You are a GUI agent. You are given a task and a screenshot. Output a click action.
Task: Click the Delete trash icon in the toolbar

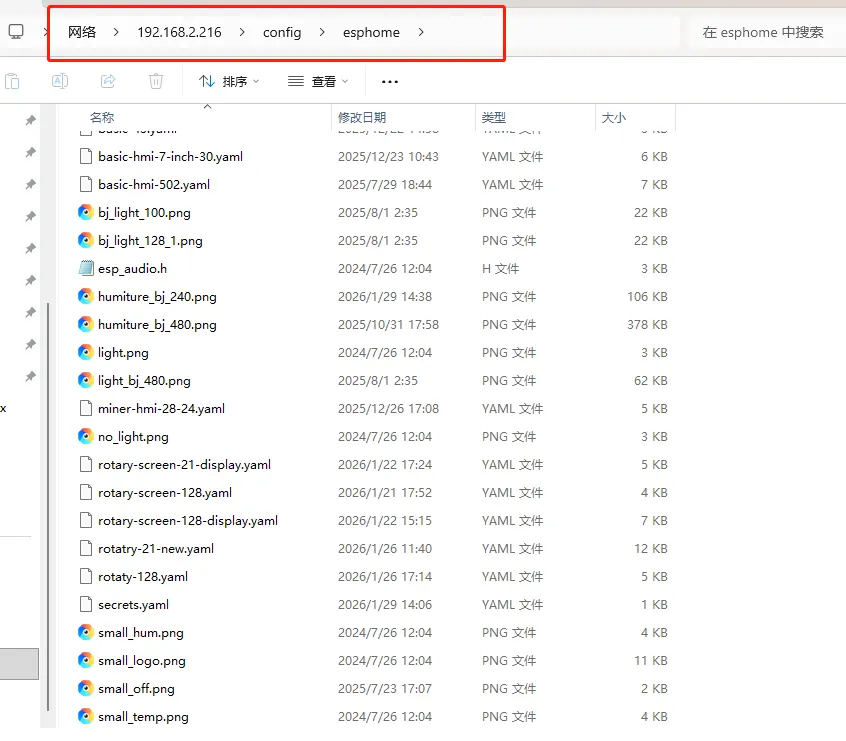[x=156, y=81]
